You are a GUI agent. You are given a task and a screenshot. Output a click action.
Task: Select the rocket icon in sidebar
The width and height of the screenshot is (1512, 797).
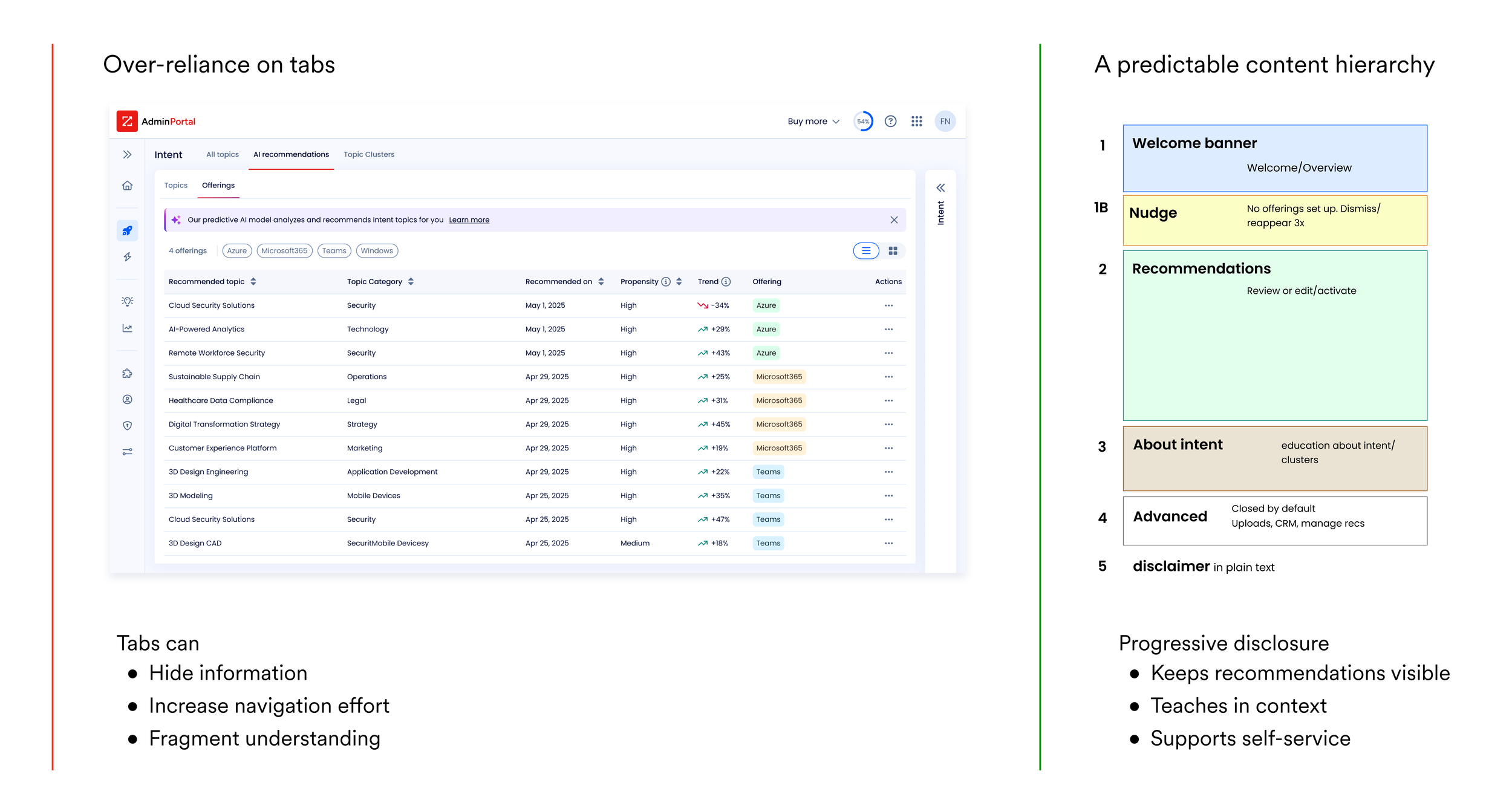127,230
